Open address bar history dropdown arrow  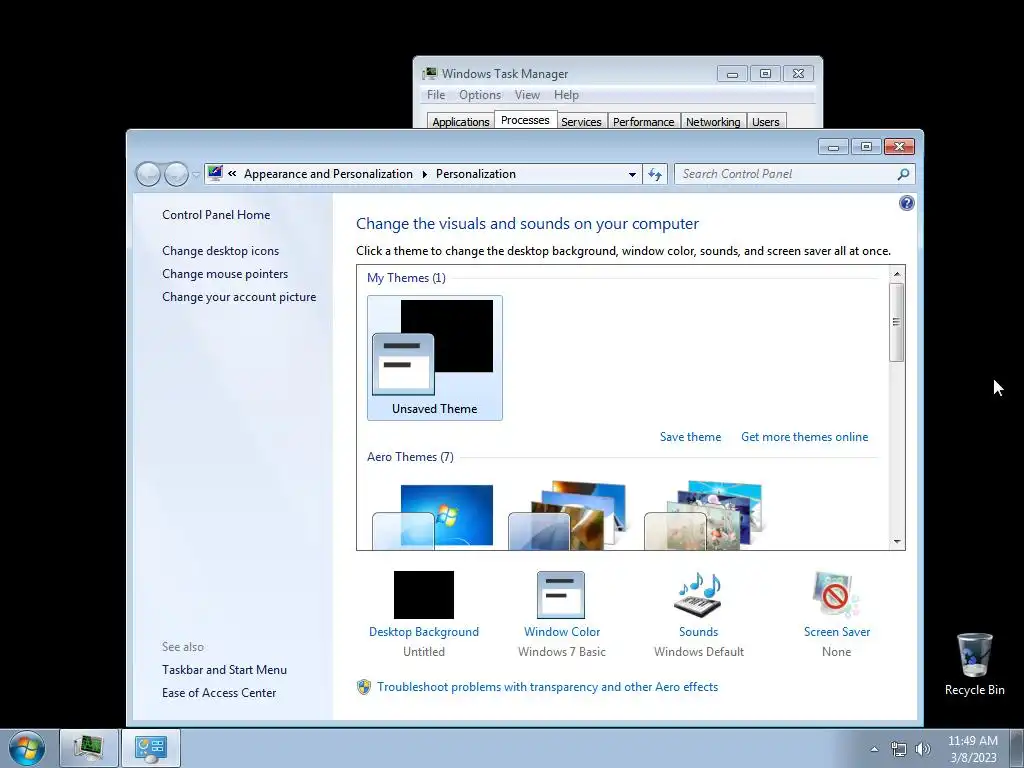point(632,174)
